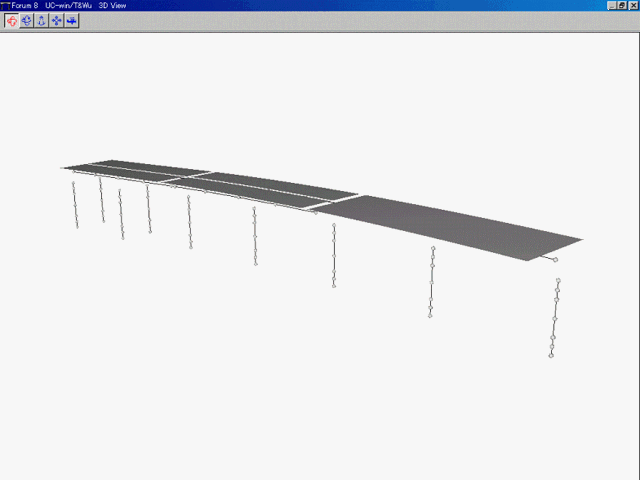Select the vertical up-down arrows tool
Image resolution: width=640 pixels, height=480 pixels.
coord(42,21)
